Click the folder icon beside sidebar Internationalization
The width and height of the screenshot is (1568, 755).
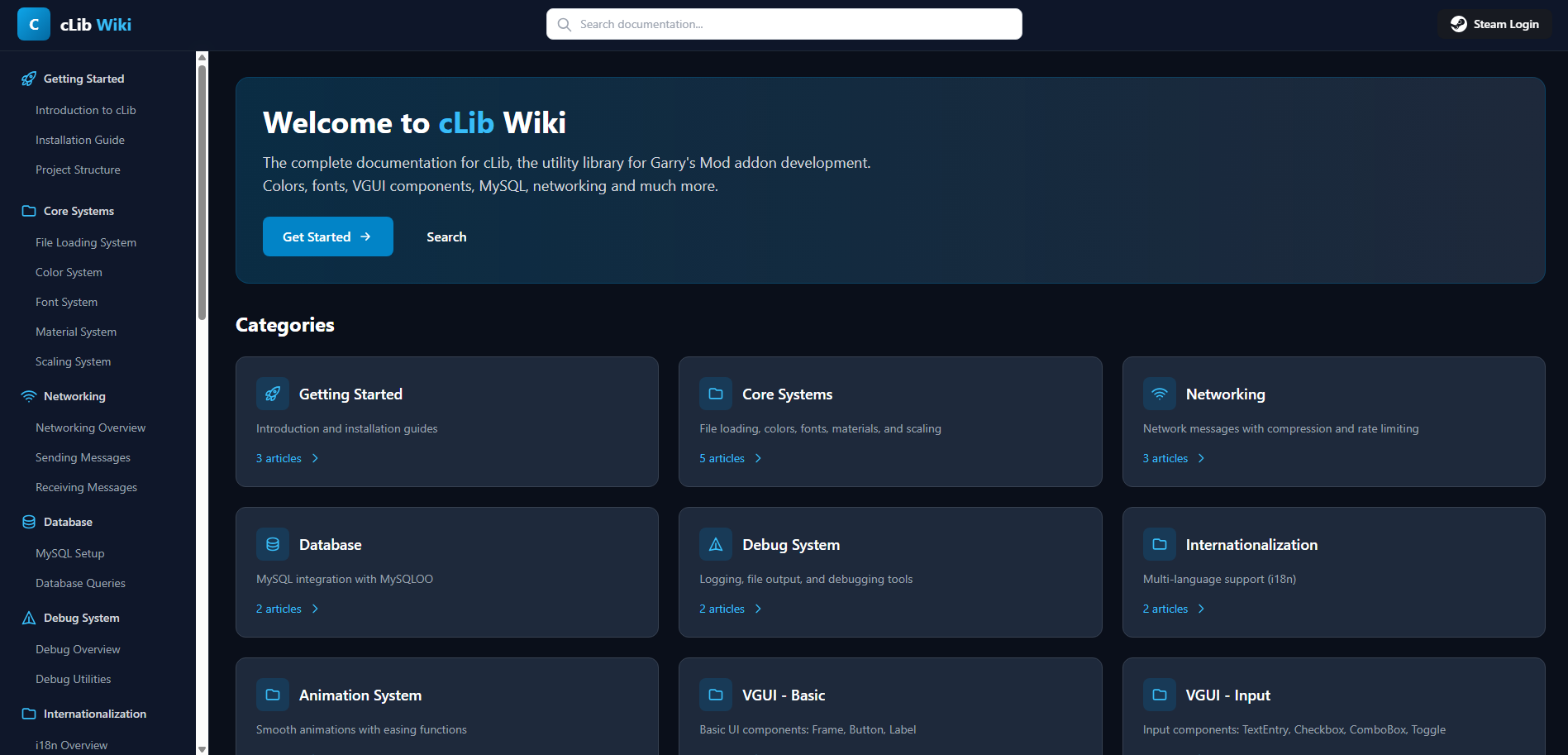tap(29, 714)
